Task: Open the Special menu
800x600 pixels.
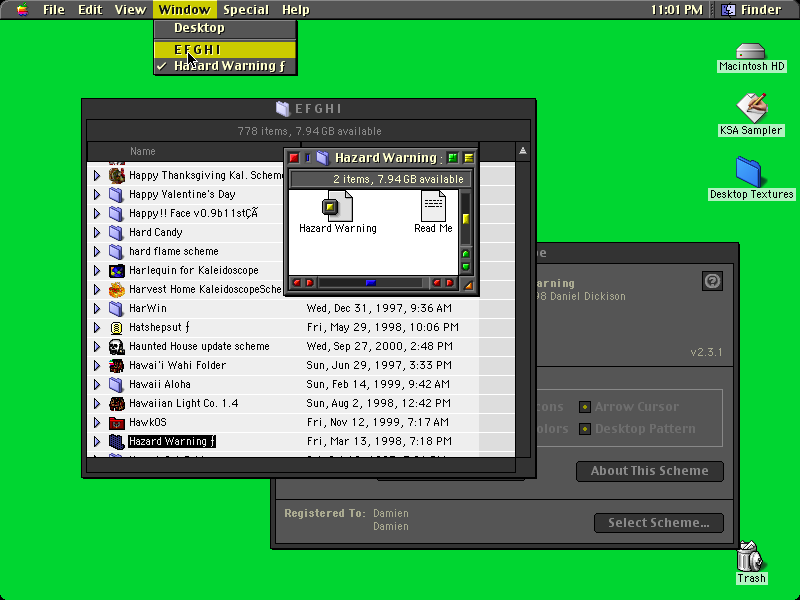Action: click(x=246, y=10)
